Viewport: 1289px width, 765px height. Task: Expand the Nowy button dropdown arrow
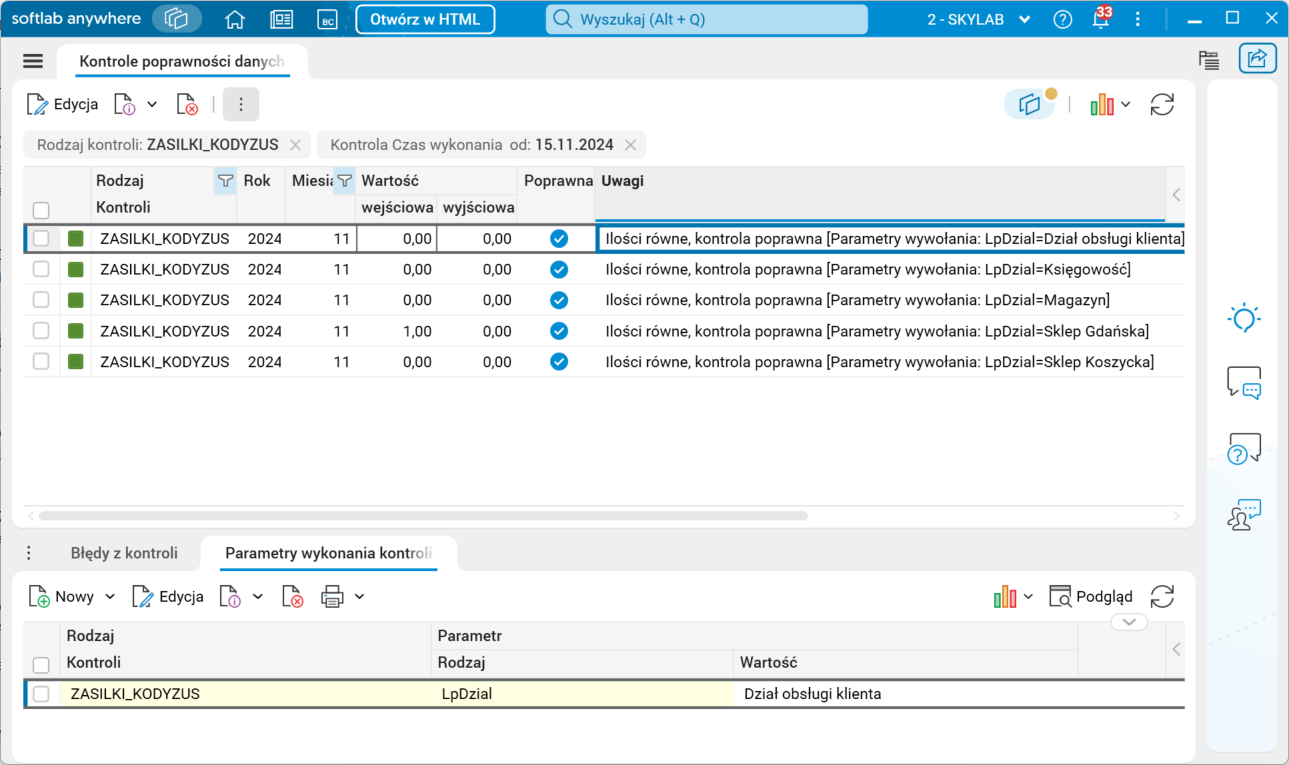tap(110, 597)
